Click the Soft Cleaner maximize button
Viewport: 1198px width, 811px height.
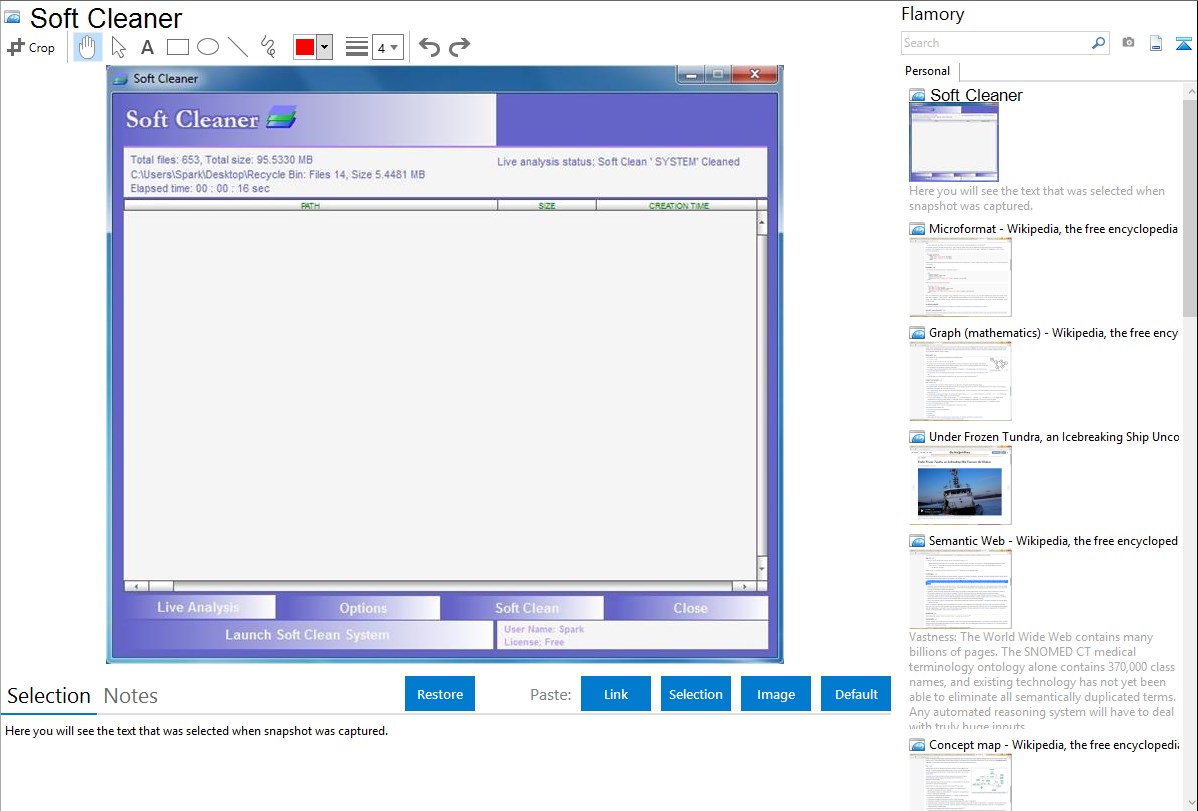717,74
